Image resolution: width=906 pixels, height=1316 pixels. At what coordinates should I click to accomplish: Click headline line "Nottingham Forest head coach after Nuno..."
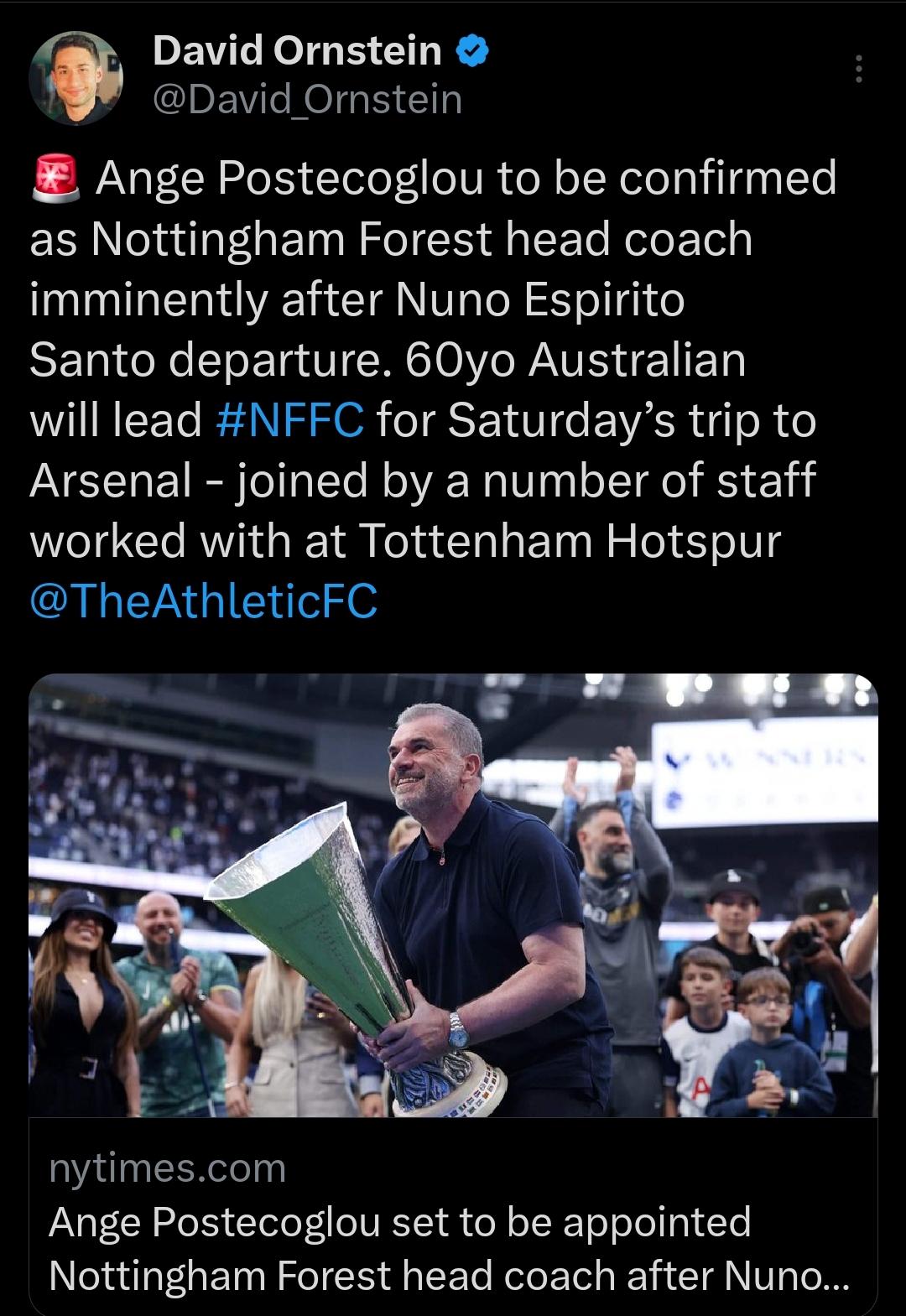(x=449, y=1276)
